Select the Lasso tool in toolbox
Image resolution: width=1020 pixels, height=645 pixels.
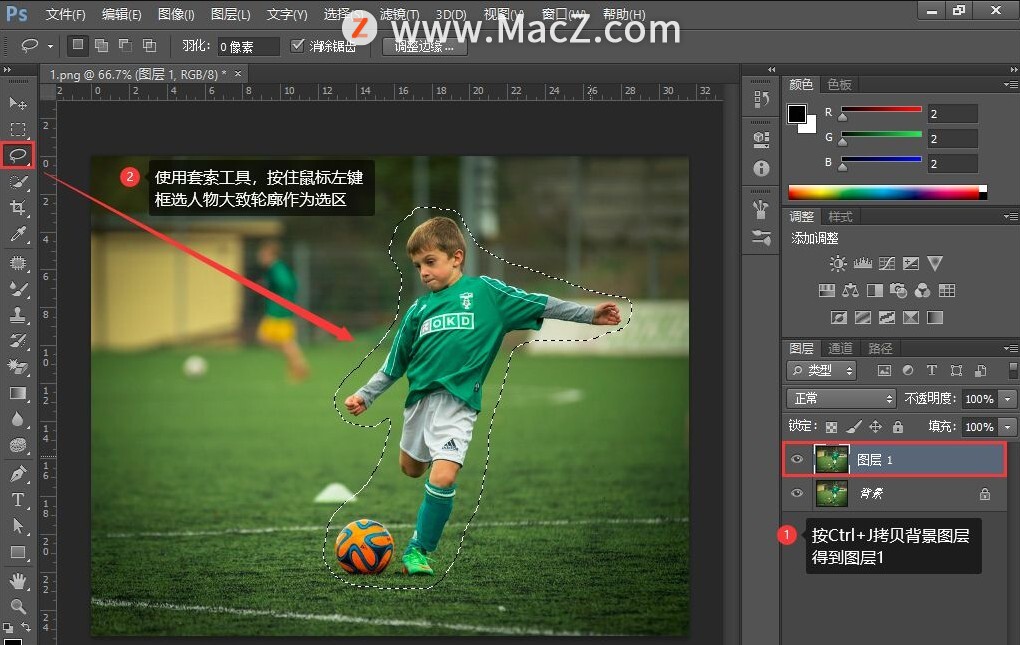click(18, 155)
